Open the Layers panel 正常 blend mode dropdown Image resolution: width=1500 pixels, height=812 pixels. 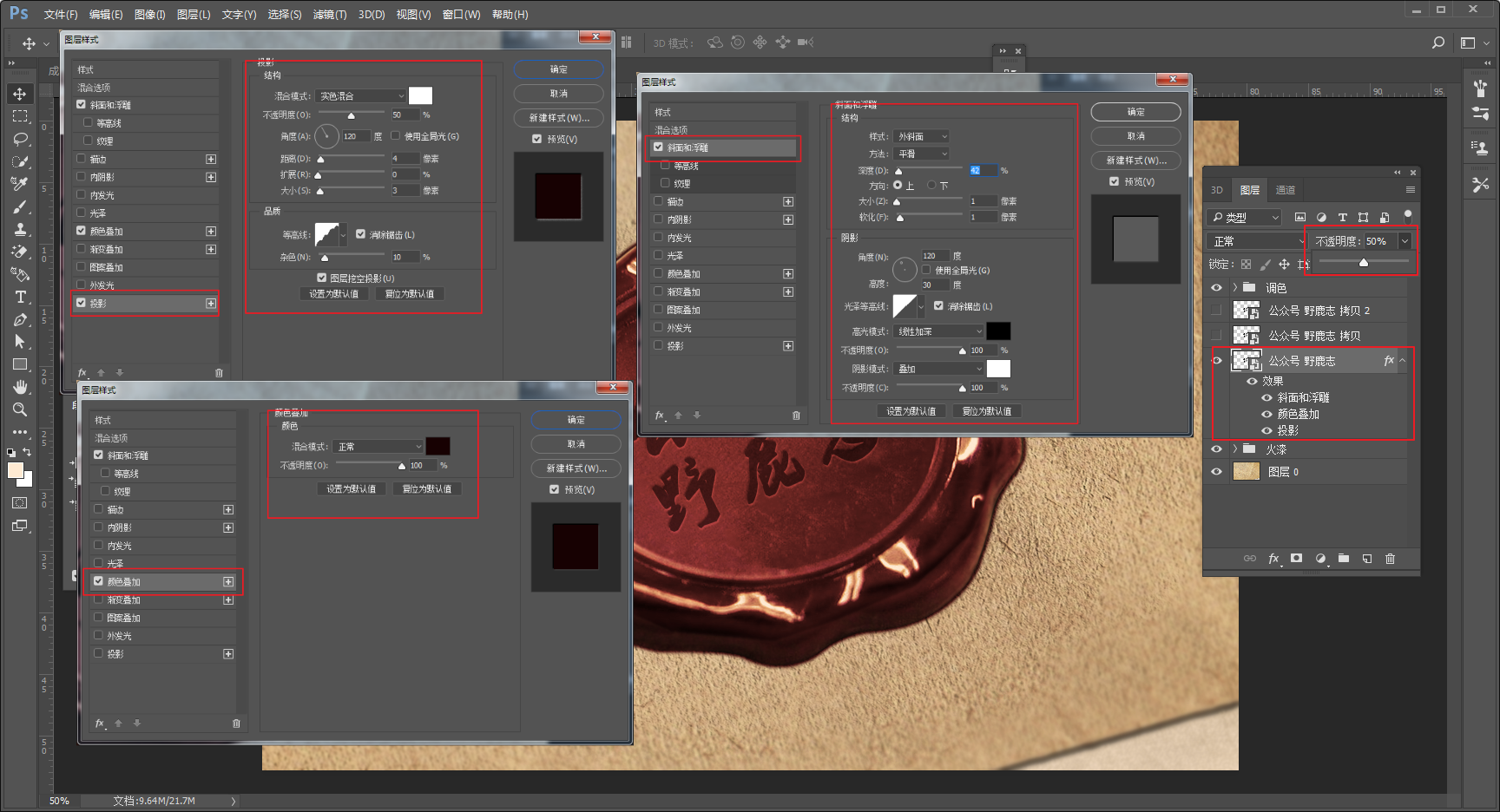pos(1256,241)
